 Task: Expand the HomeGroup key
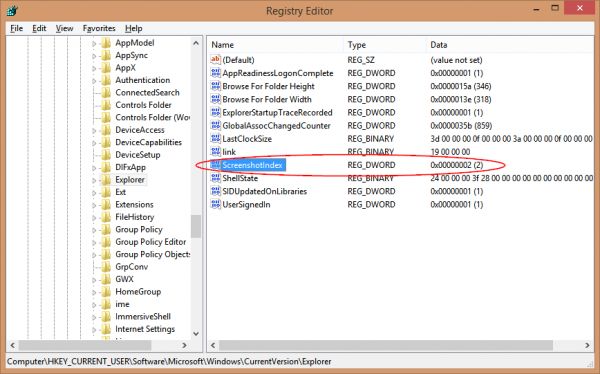tap(94, 292)
